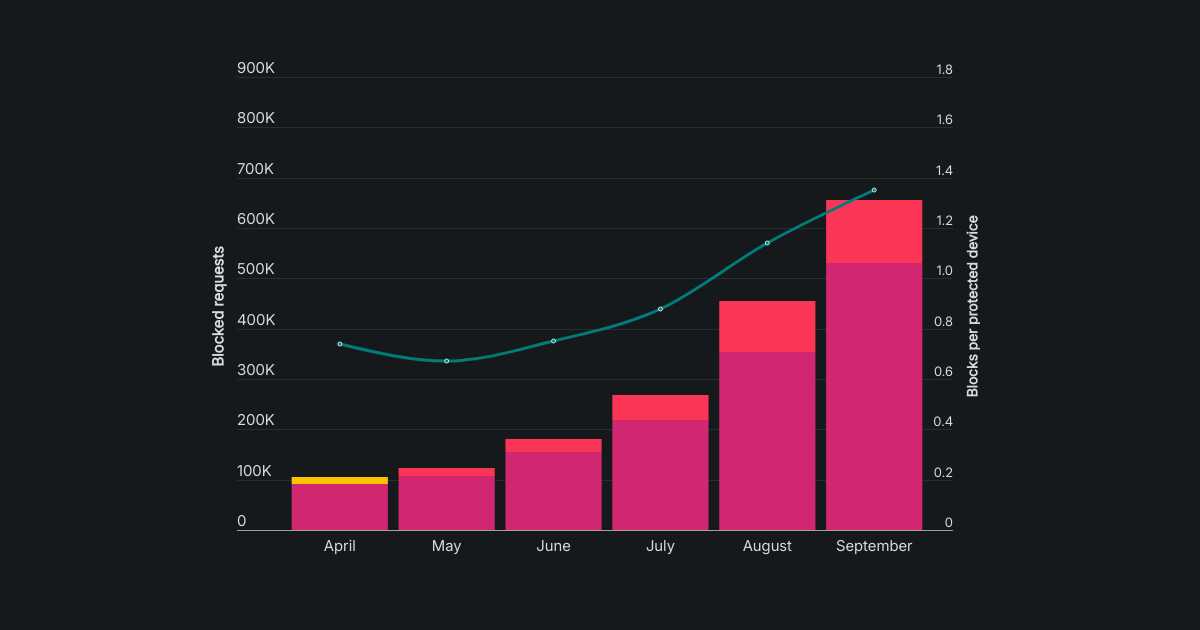Select the red top segment of June bar
Image resolution: width=1200 pixels, height=630 pixels.
pyautogui.click(x=554, y=445)
